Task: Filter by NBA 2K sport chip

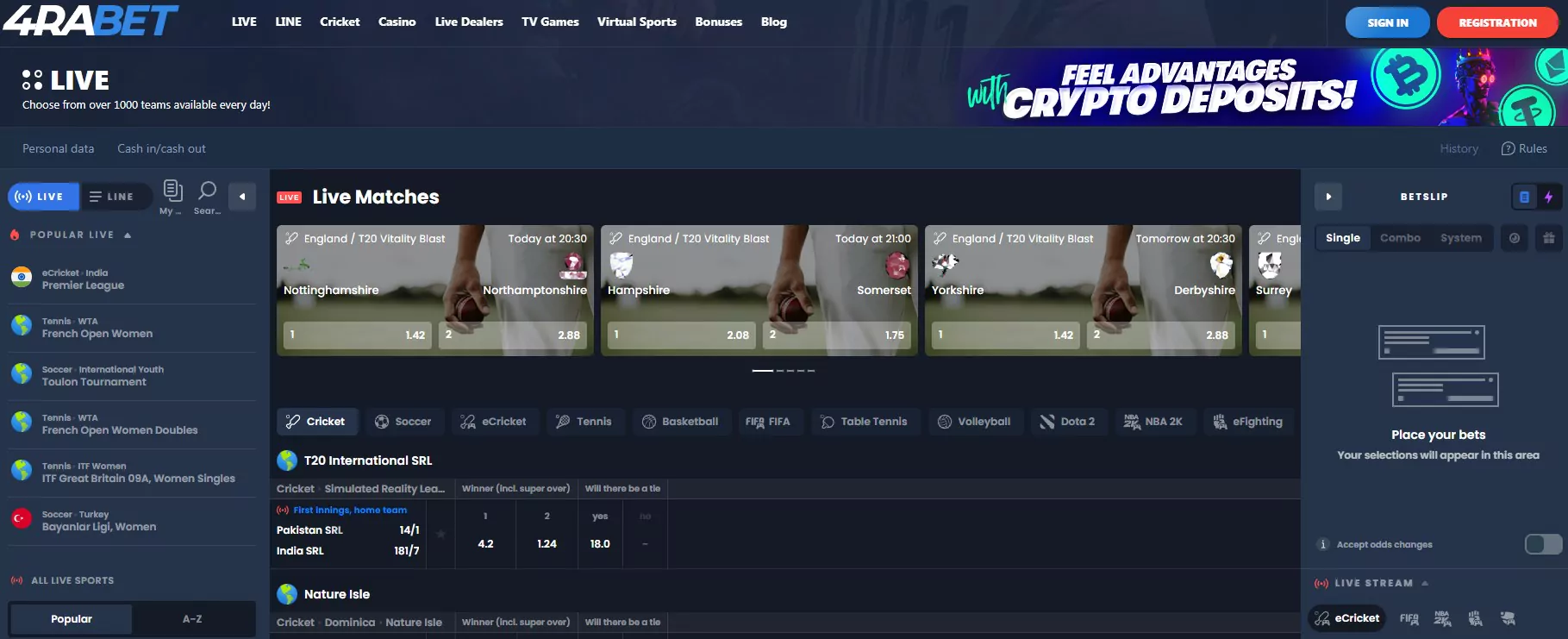Action: pos(1154,422)
